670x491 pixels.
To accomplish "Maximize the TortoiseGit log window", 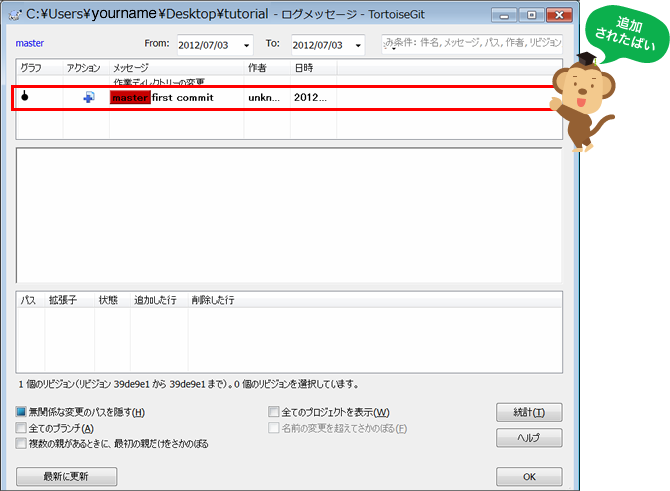I will point(531,15).
